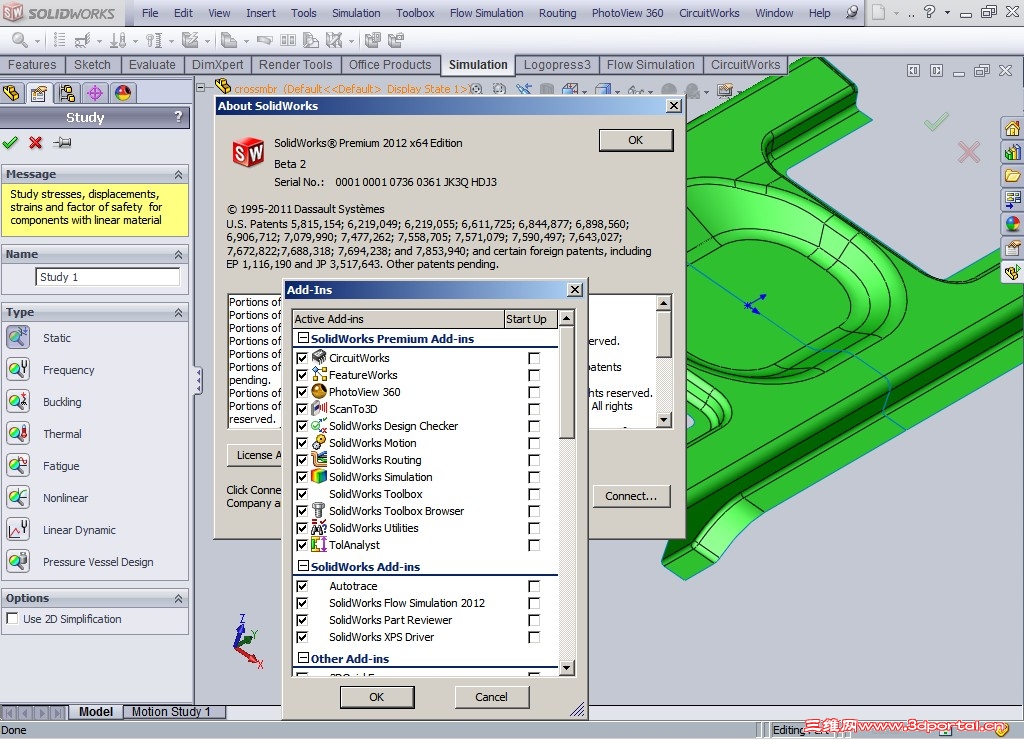
Task: Open the Flow Simulation menu
Action: click(486, 13)
